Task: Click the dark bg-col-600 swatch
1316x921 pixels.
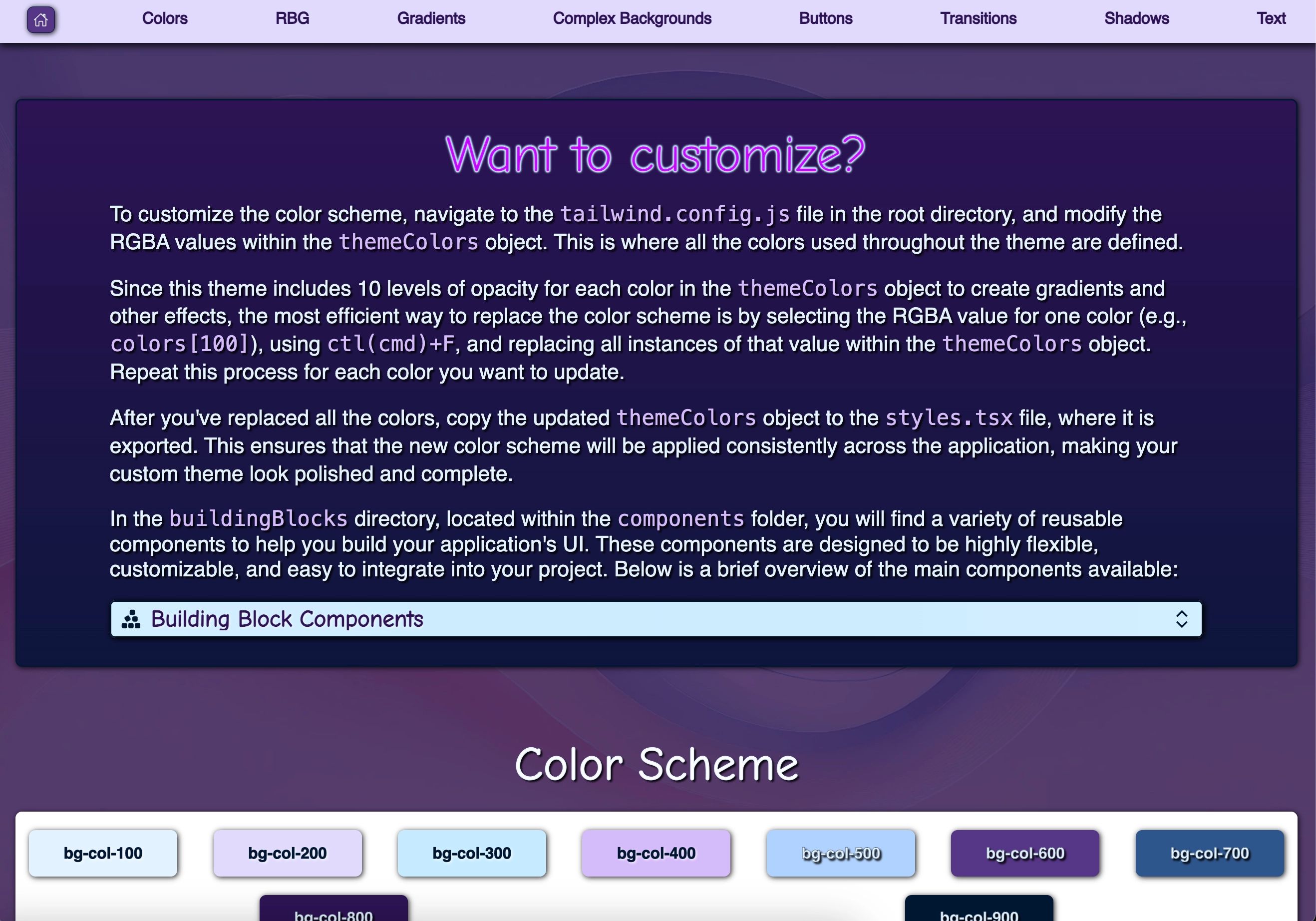Action: coord(1025,853)
